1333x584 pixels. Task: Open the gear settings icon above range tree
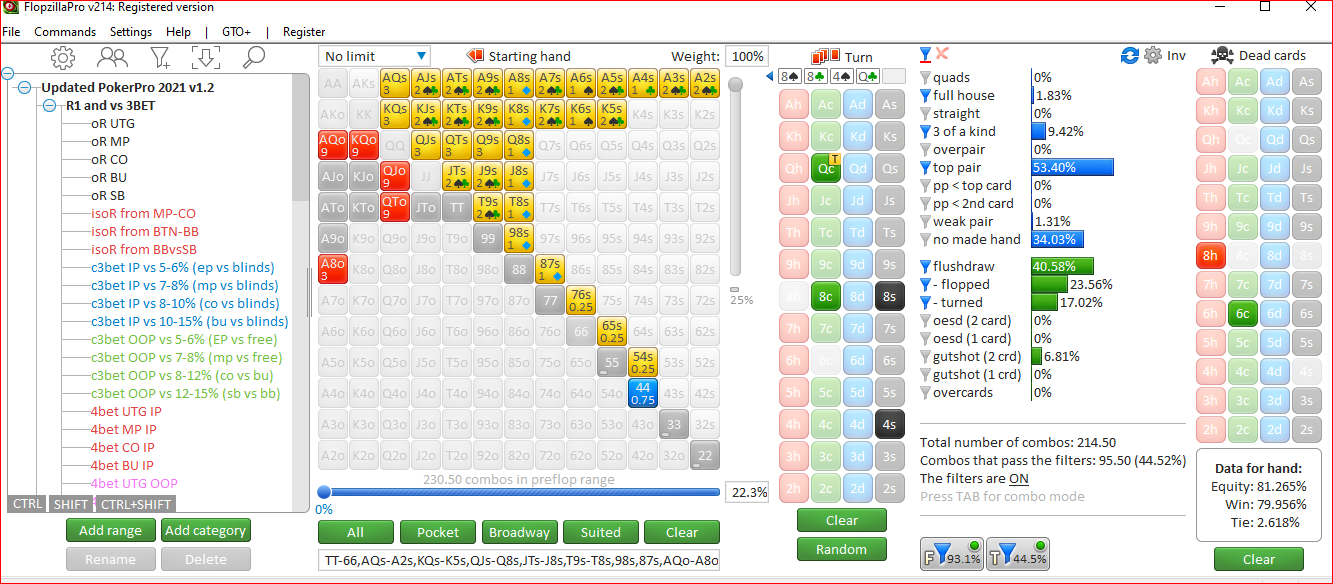(63, 57)
